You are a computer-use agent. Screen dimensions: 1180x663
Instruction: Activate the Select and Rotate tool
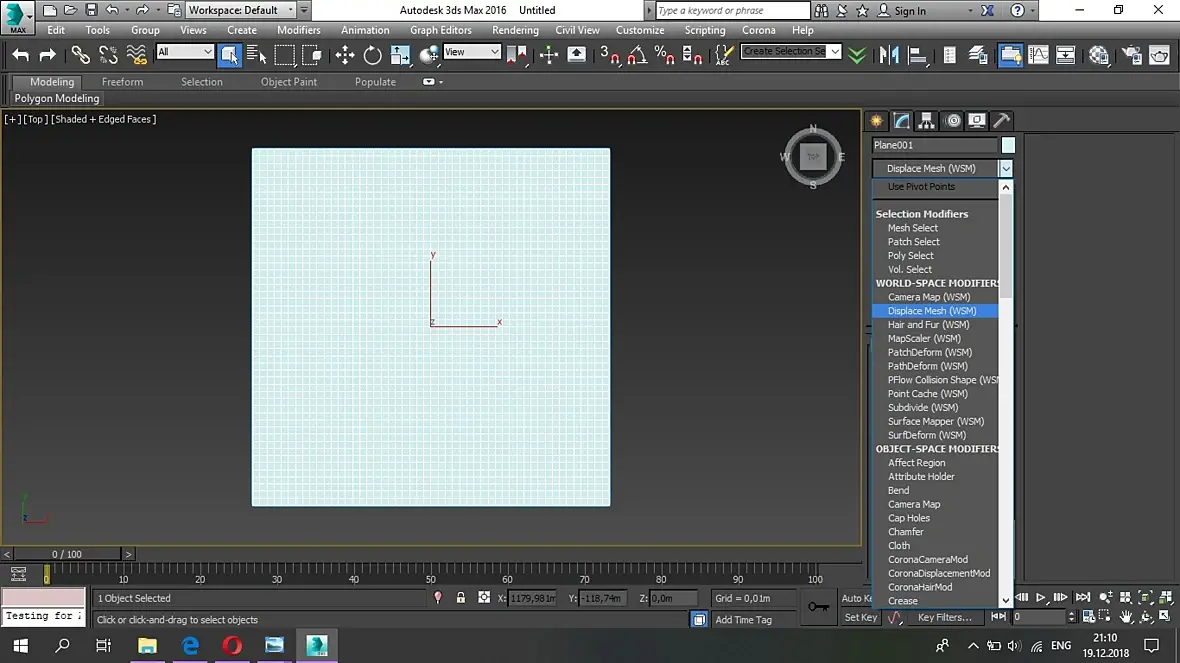coord(372,56)
